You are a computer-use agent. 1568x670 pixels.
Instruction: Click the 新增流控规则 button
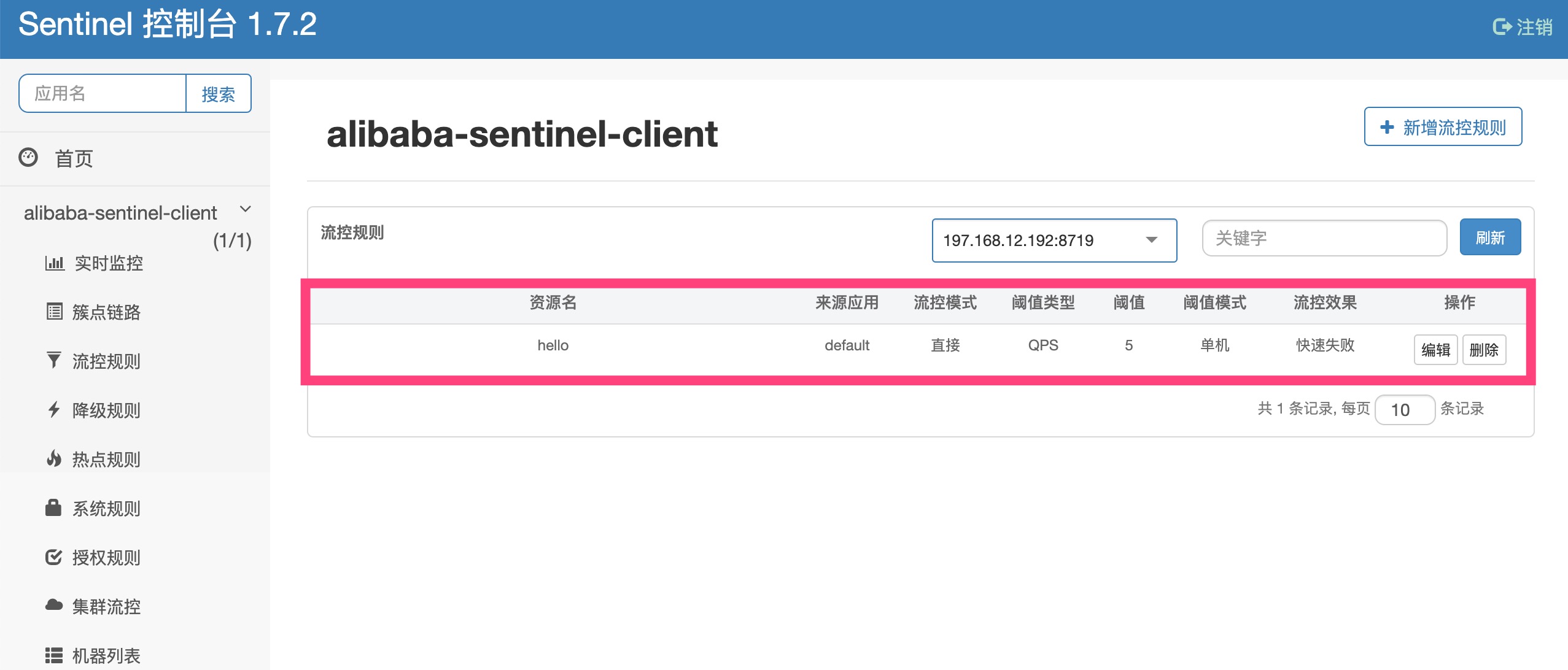point(1443,127)
